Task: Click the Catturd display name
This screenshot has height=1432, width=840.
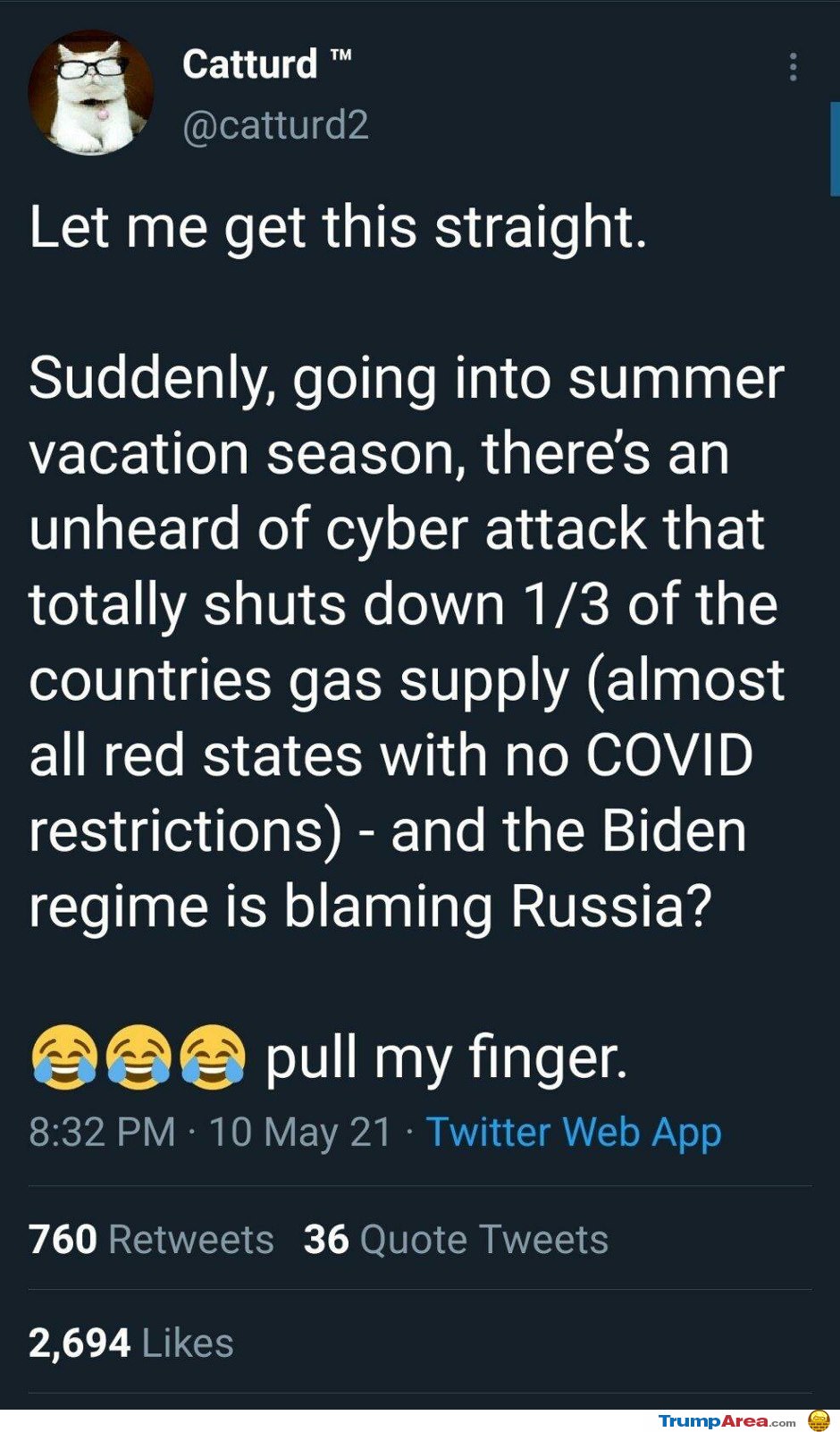Action: (248, 63)
